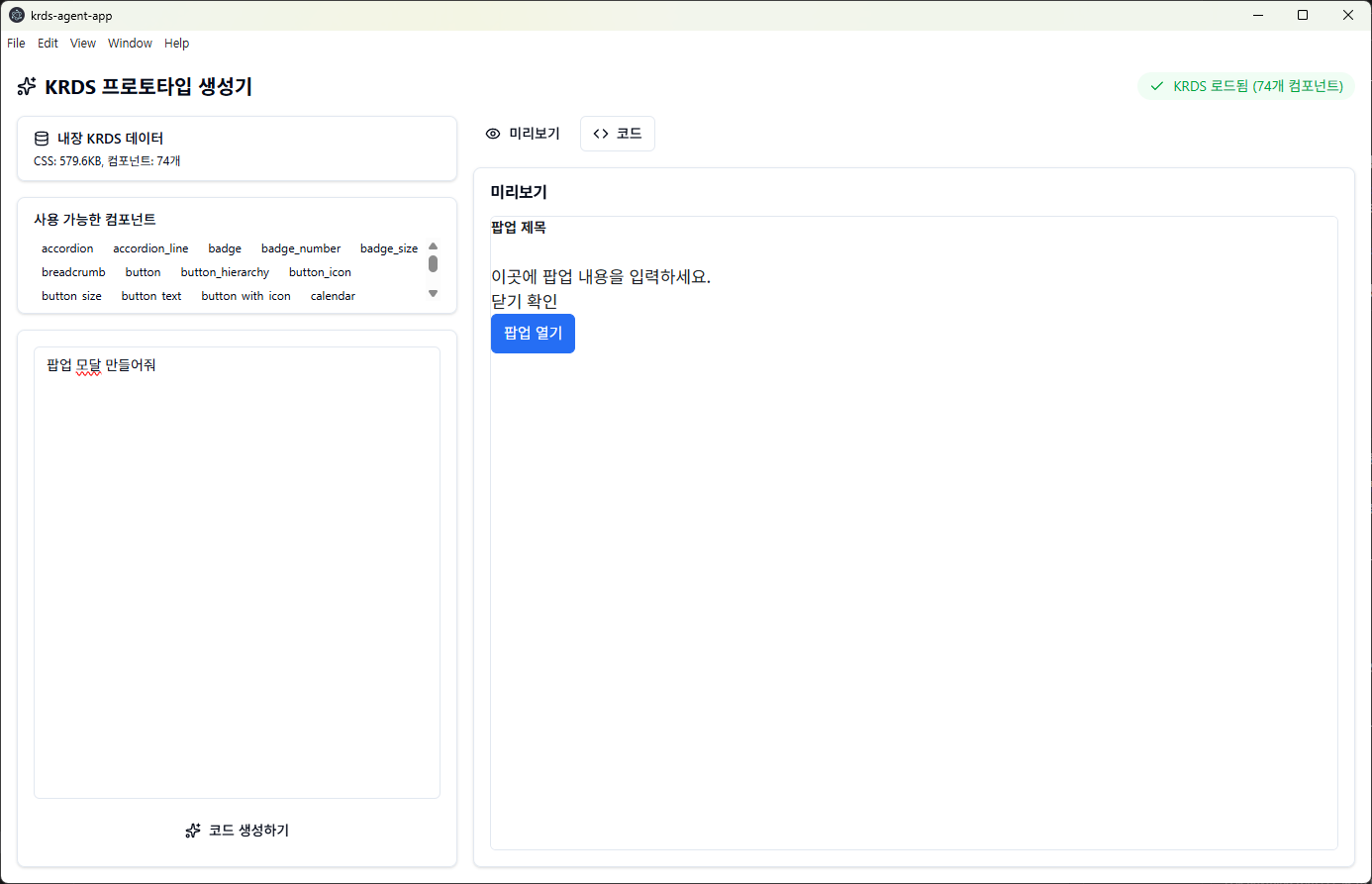Image resolution: width=1372 pixels, height=884 pixels.
Task: Choose the button_hierarchy component chip
Action: 225,272
